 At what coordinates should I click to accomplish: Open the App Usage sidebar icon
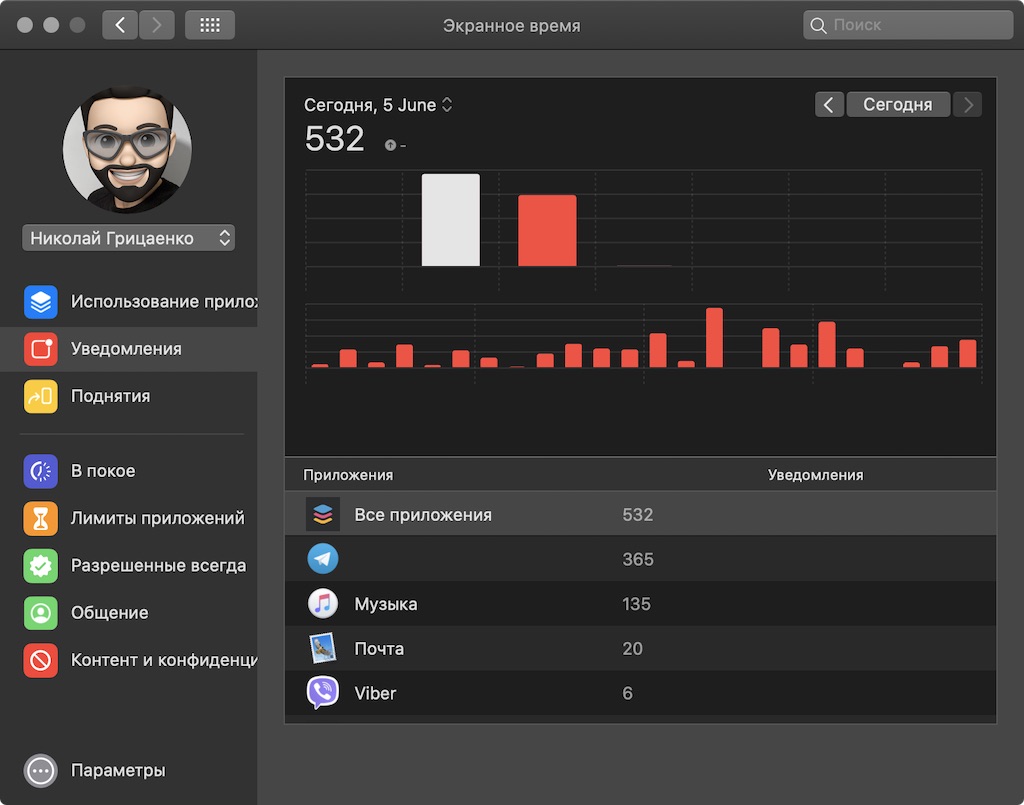(40, 302)
